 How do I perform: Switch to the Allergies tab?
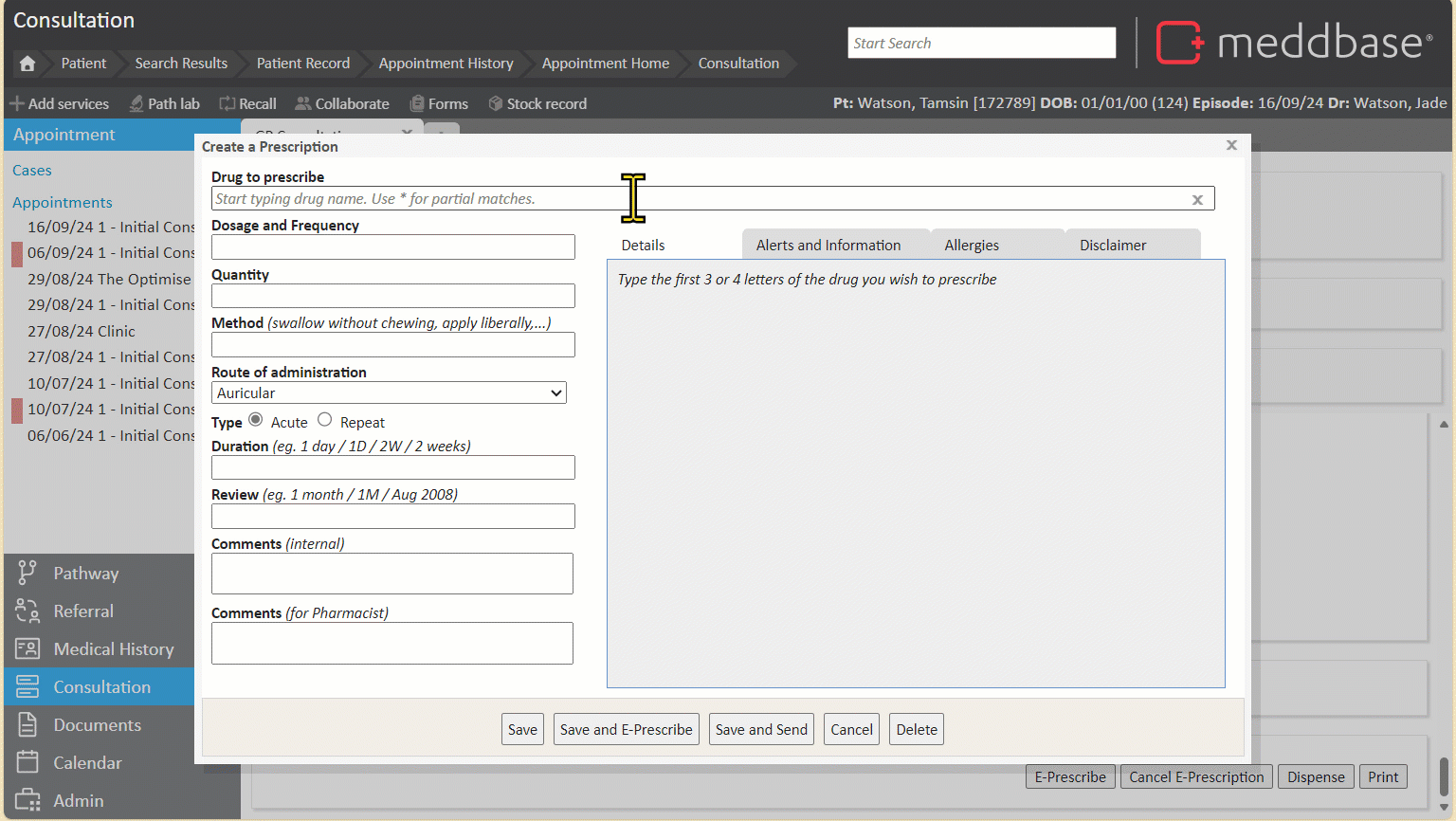coord(972,245)
